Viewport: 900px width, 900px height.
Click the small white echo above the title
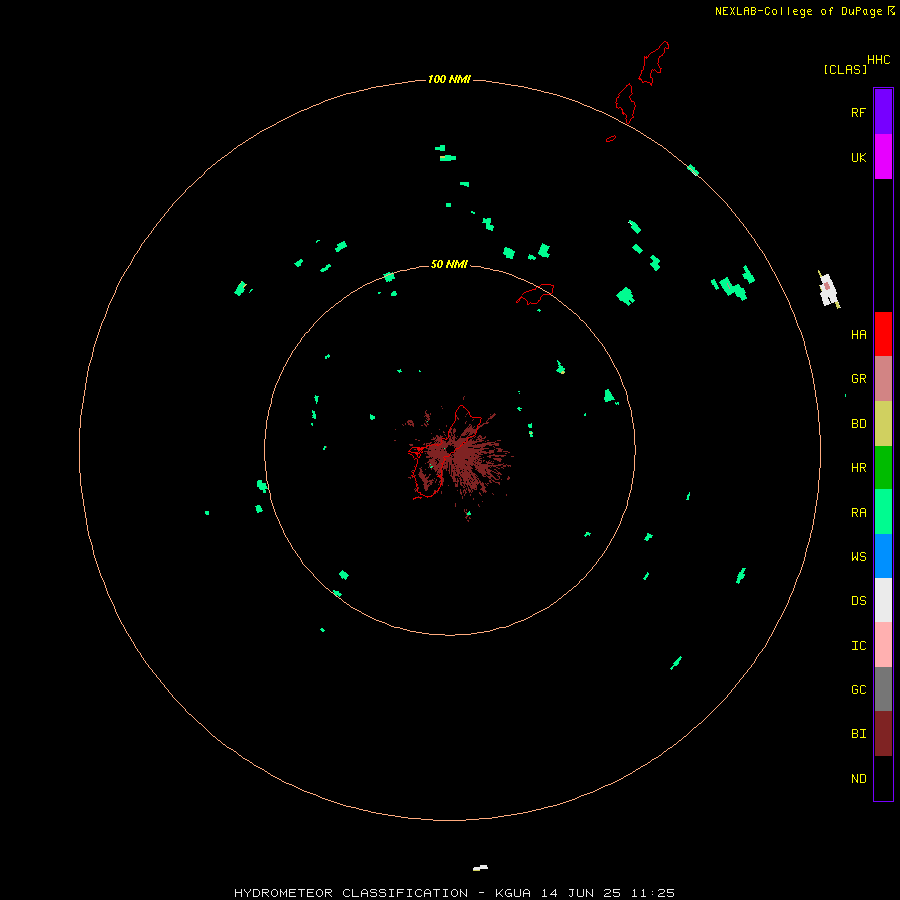click(480, 868)
